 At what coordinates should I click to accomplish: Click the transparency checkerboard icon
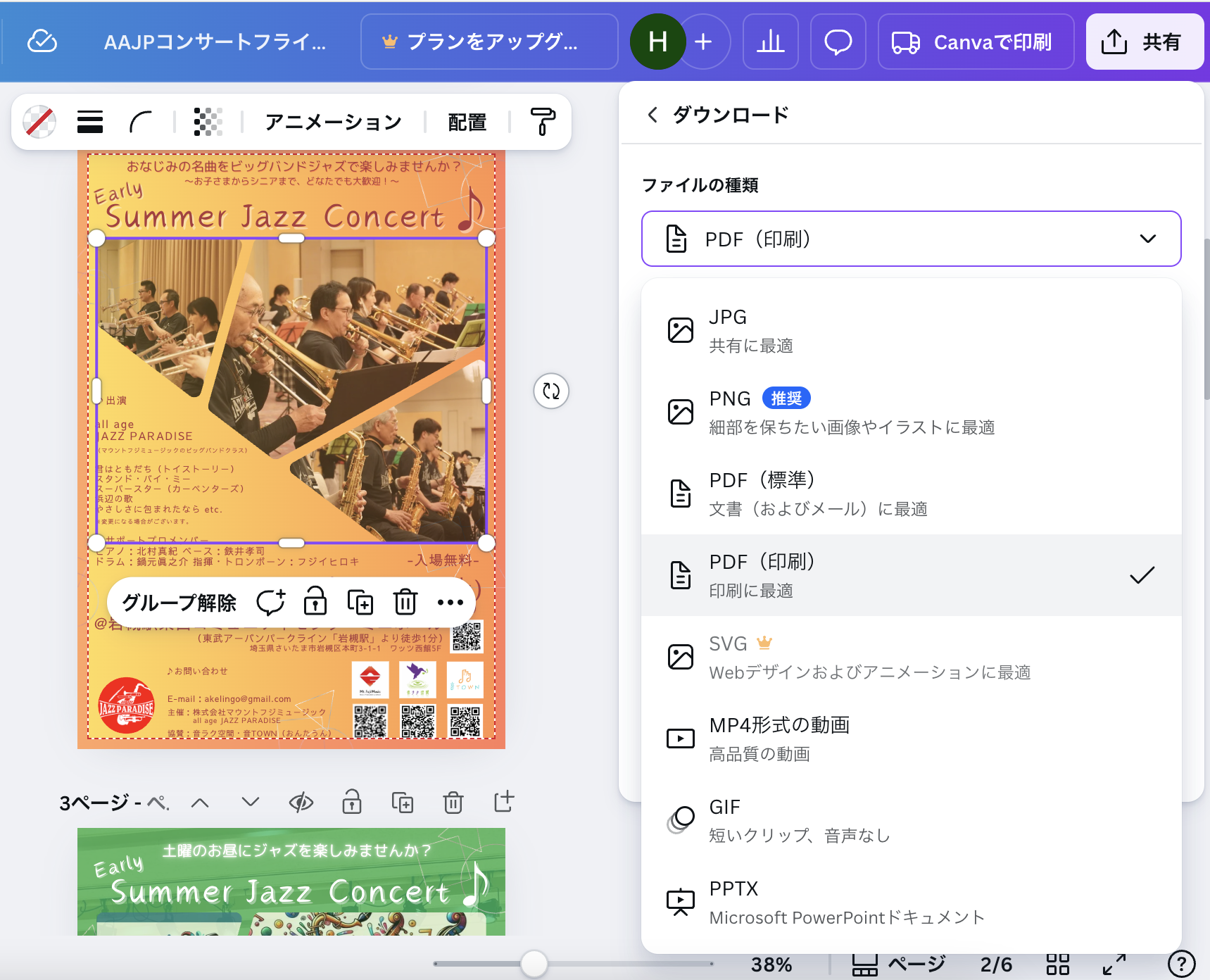point(208,122)
